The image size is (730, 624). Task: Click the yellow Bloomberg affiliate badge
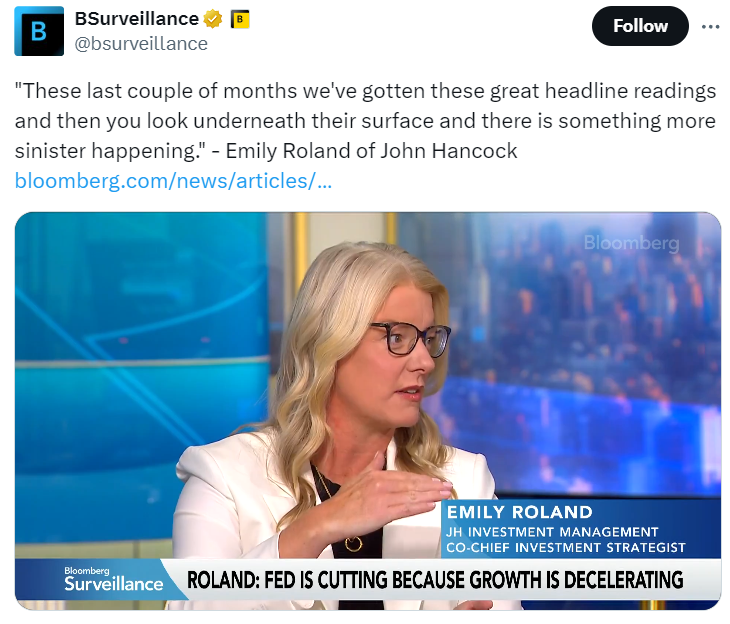tap(240, 19)
